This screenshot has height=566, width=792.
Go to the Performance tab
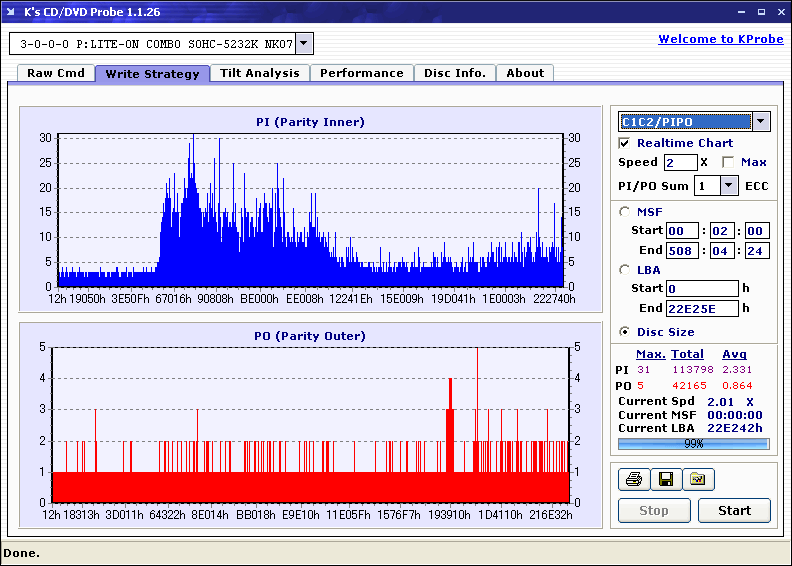(x=361, y=73)
